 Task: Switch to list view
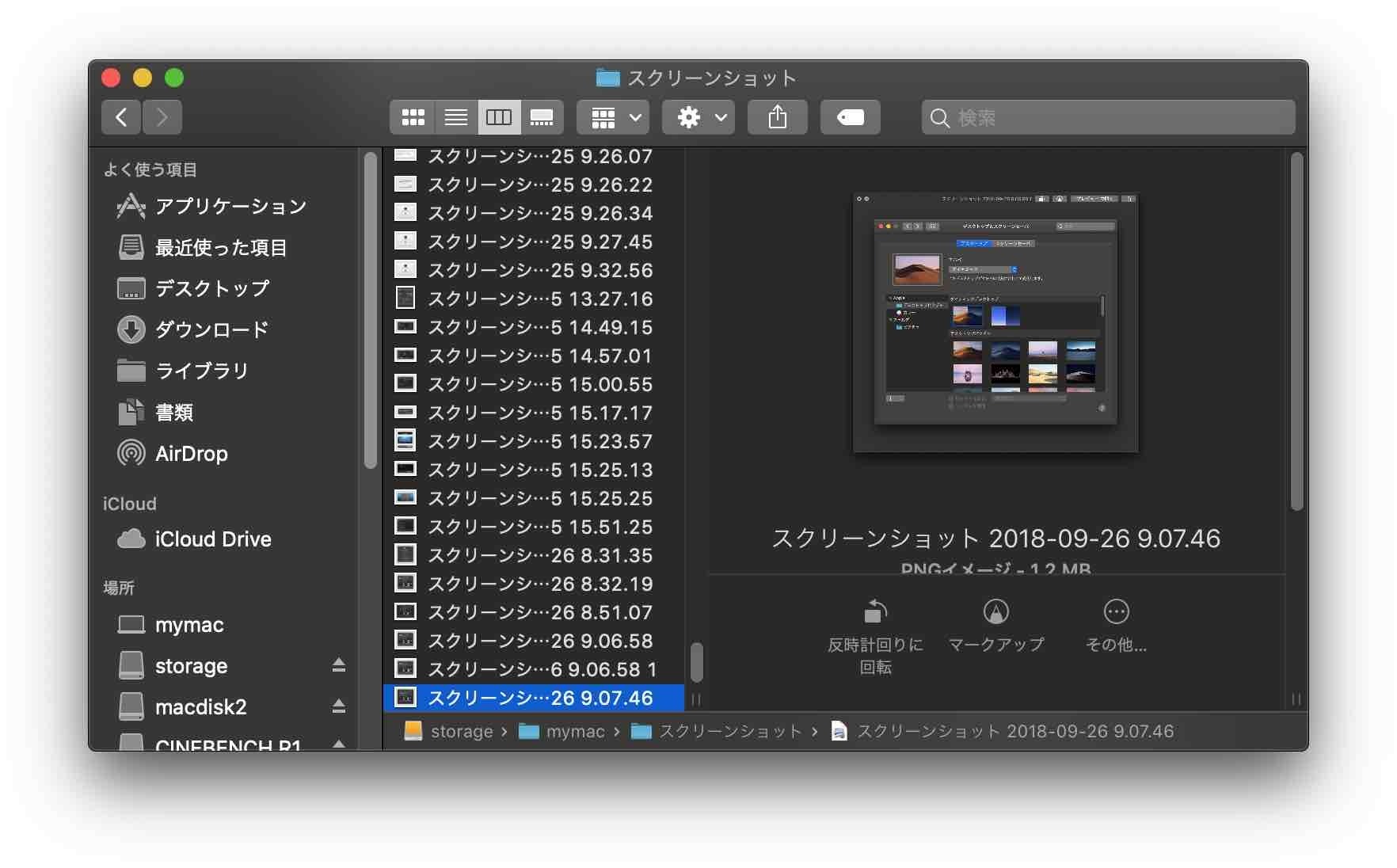coord(456,117)
